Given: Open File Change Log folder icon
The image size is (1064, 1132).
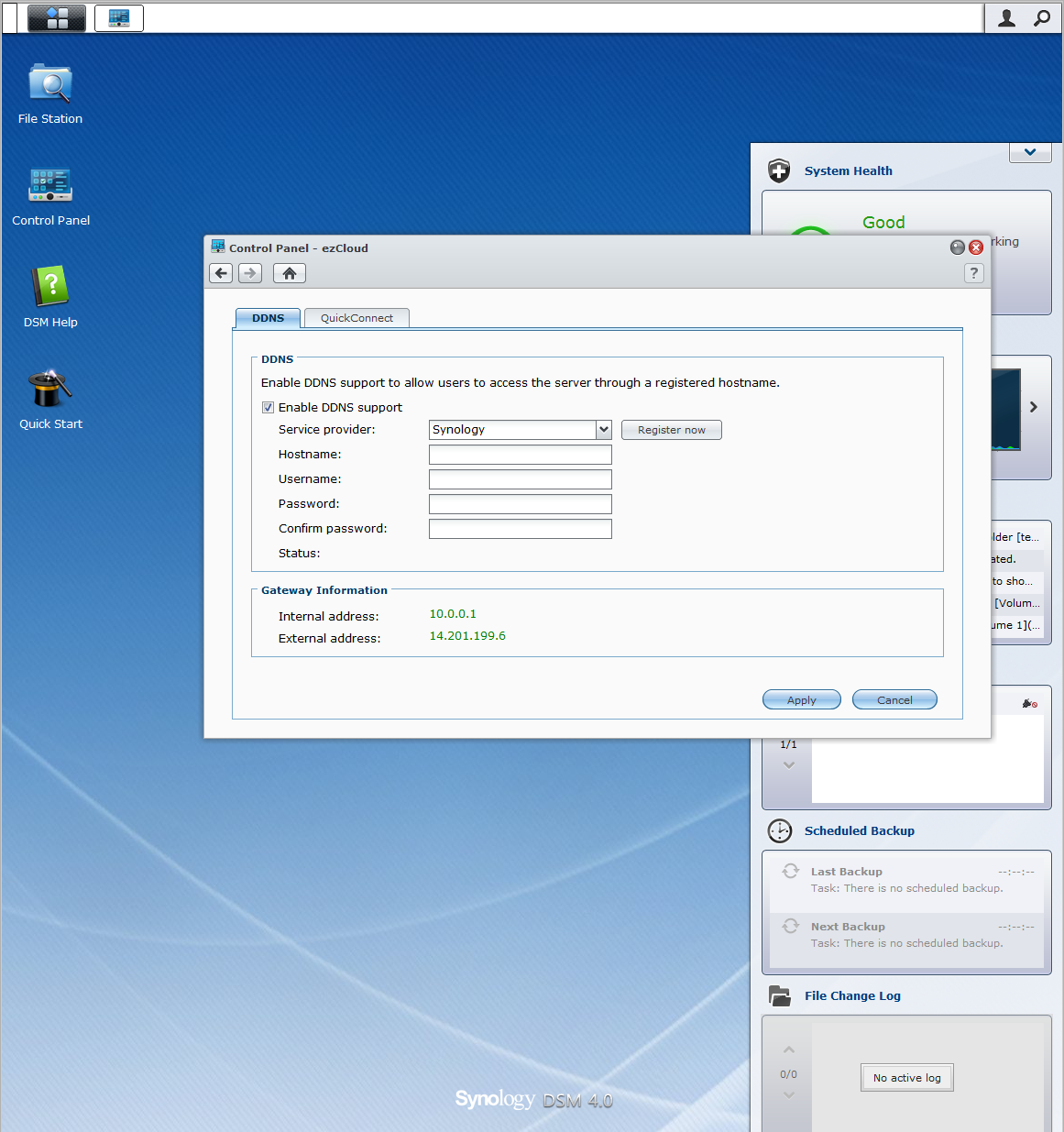Looking at the screenshot, I should point(780,995).
